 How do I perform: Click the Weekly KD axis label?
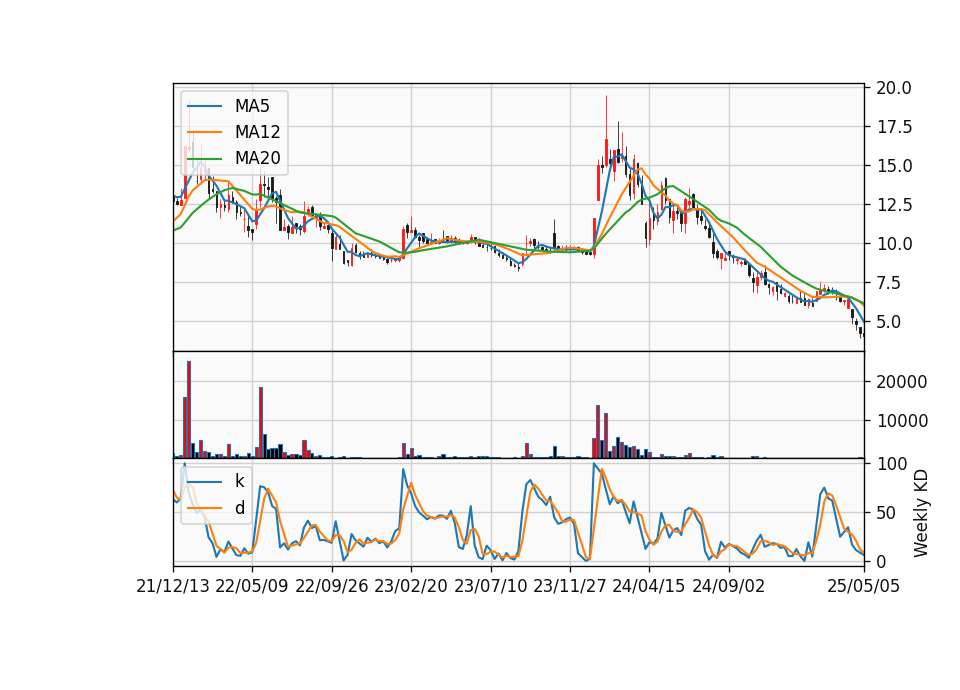[x=921, y=513]
